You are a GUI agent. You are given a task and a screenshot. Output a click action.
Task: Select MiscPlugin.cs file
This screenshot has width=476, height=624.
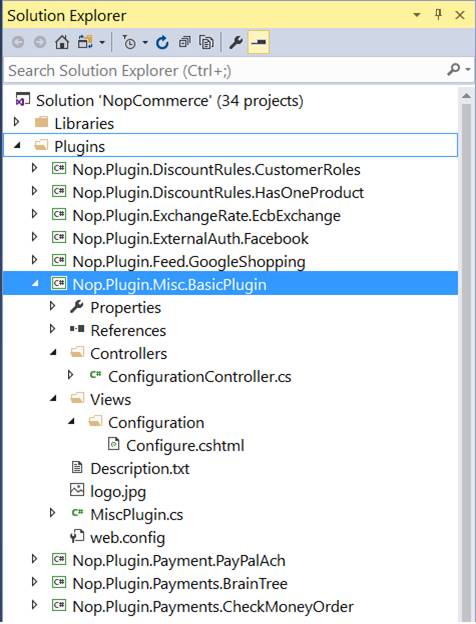(x=137, y=515)
